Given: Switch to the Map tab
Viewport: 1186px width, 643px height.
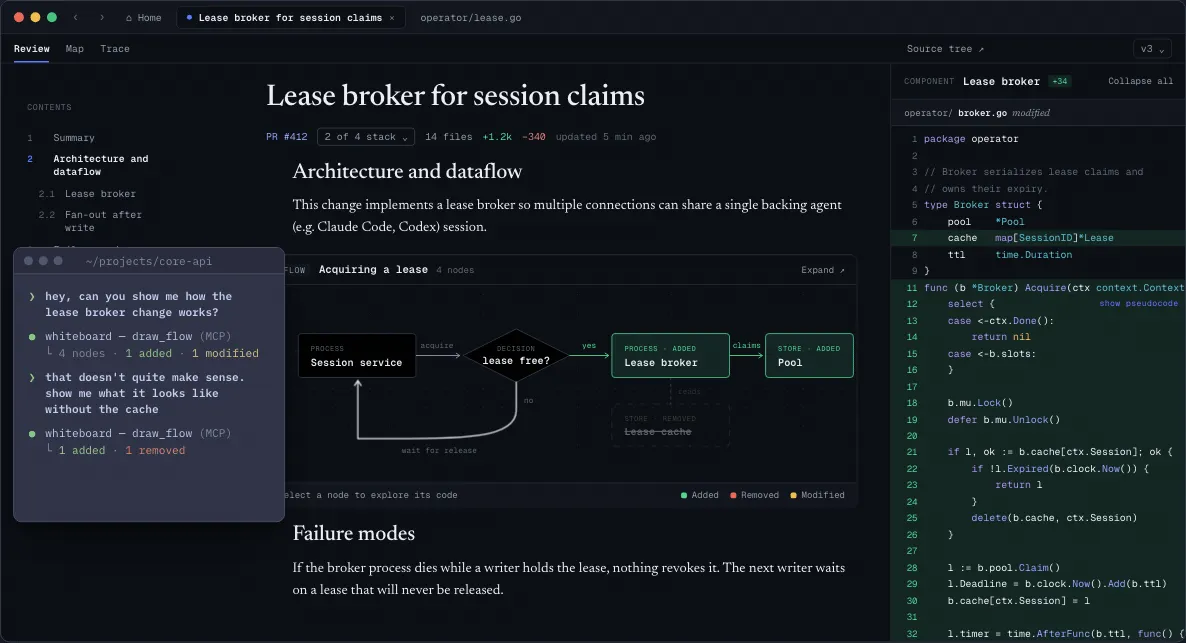Looking at the screenshot, I should click(74, 48).
